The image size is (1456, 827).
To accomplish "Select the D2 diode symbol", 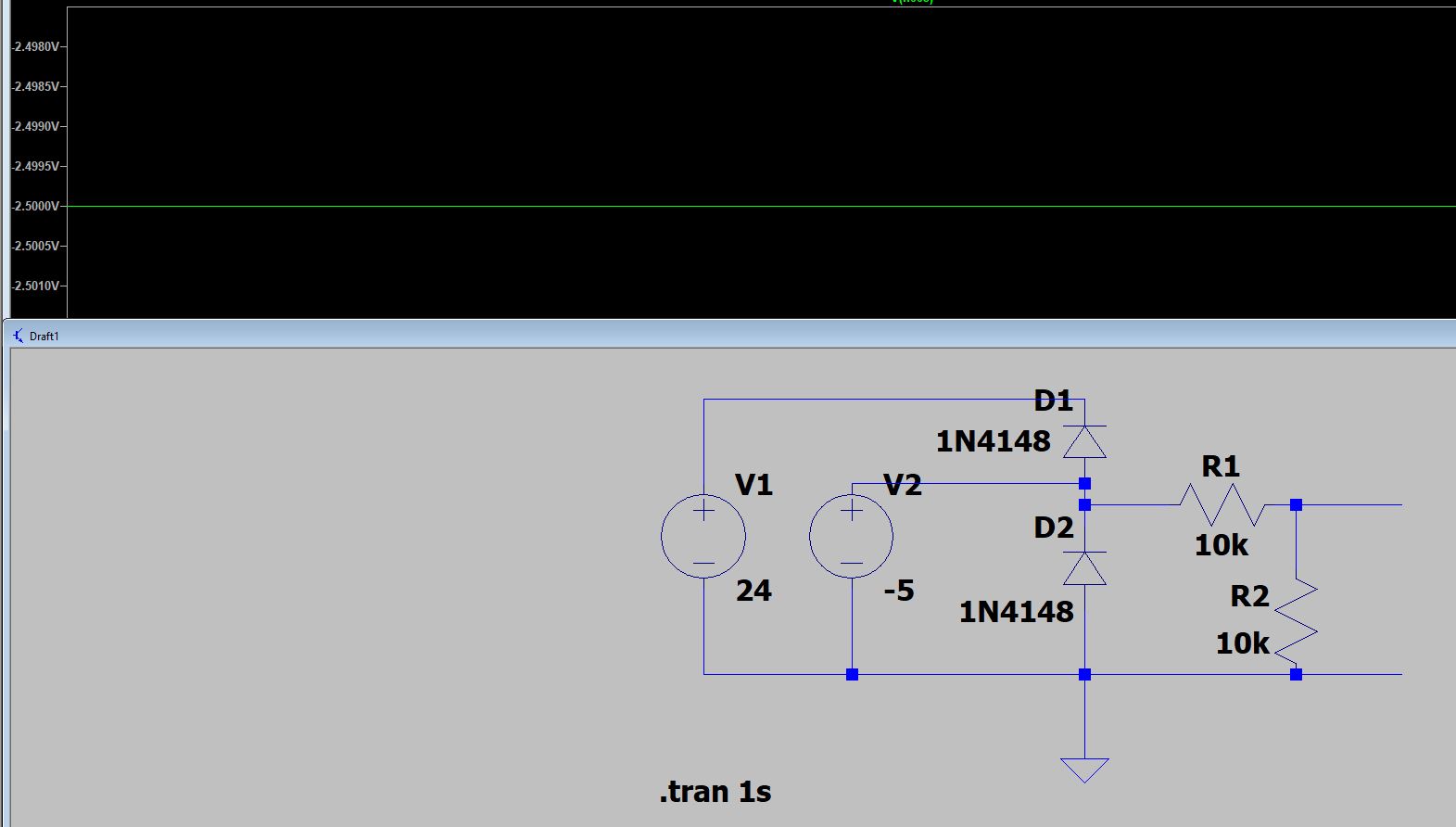I will coord(1084,568).
